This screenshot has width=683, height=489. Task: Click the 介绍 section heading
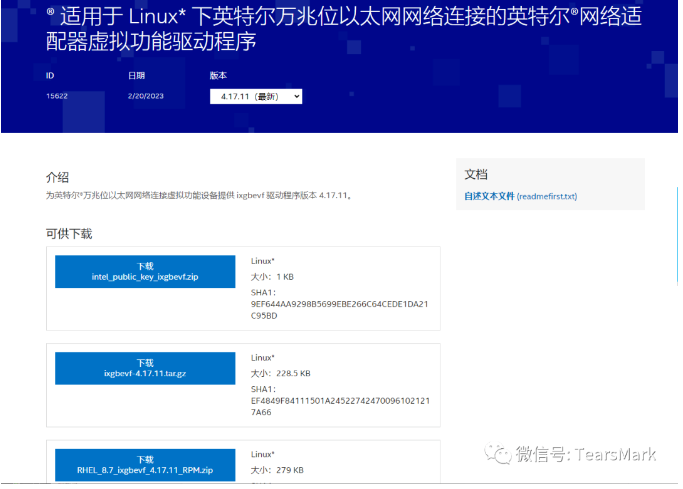click(x=57, y=177)
